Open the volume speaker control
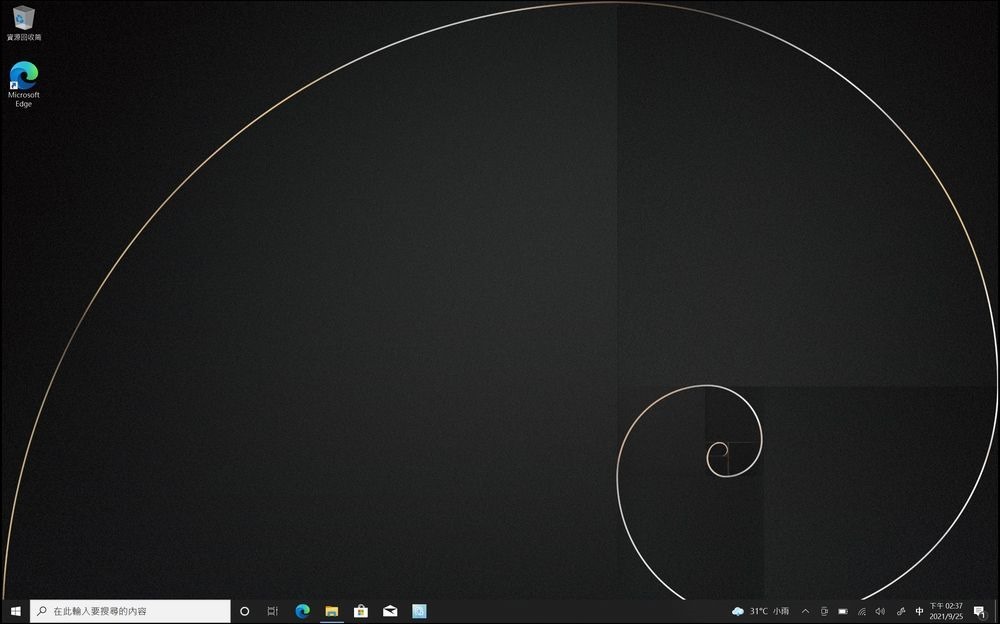This screenshot has width=1000, height=624. point(880,611)
